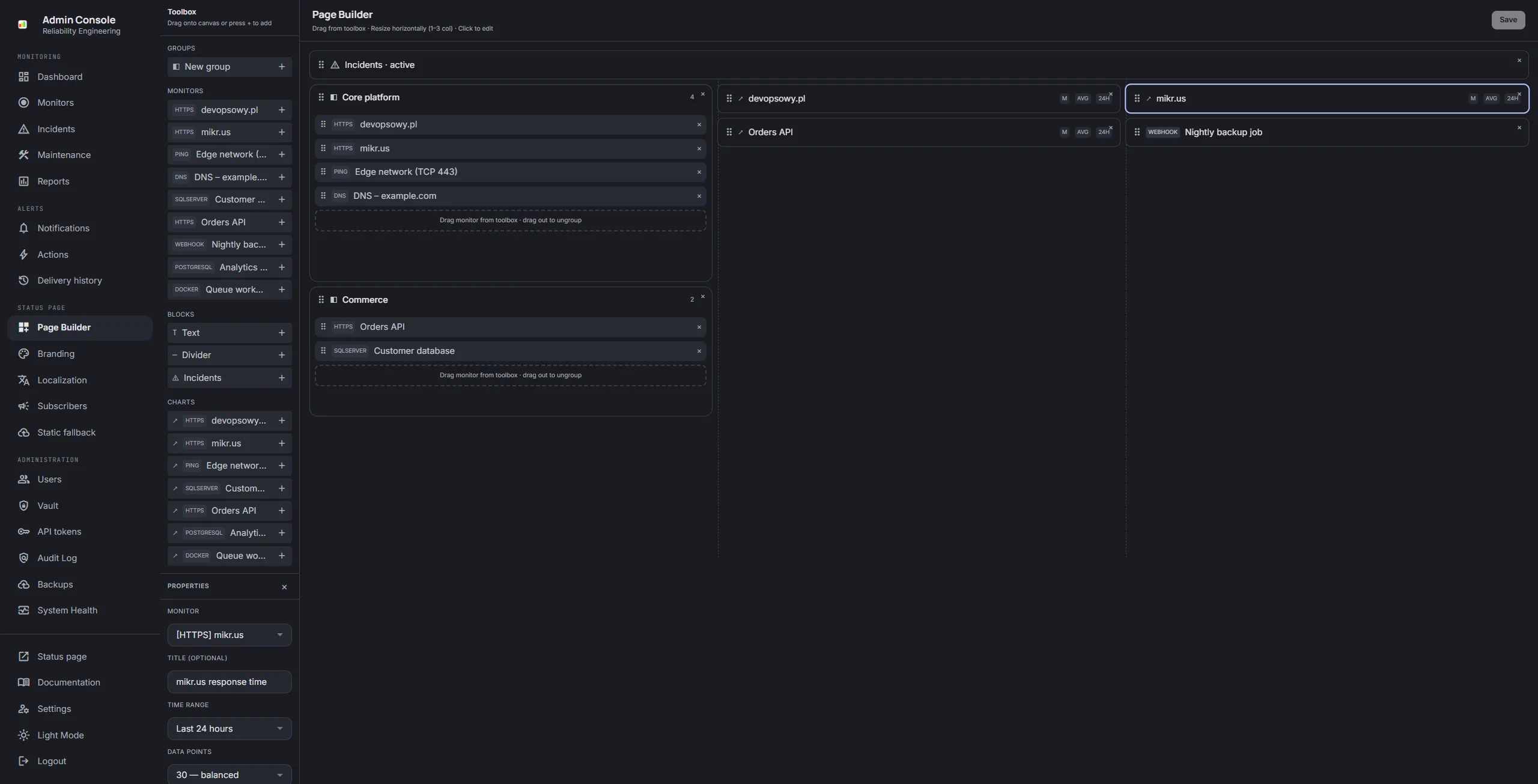Add Orders API monitor via plus icon
1538x784 pixels.
[x=281, y=222]
